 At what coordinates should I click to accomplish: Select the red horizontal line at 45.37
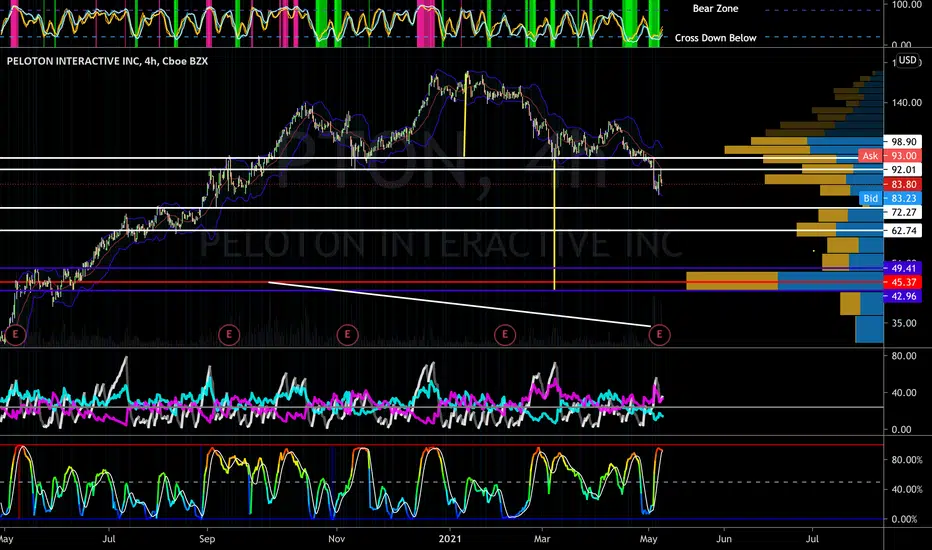pyautogui.click(x=442, y=282)
